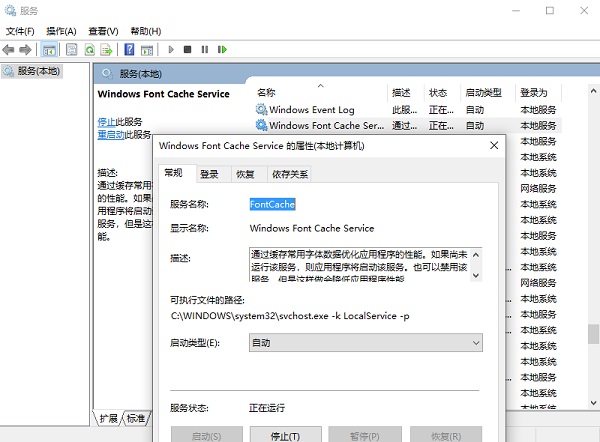The width and height of the screenshot is (600, 442).
Task: Click display name Windows Font Cache Service text
Action: [x=312, y=228]
